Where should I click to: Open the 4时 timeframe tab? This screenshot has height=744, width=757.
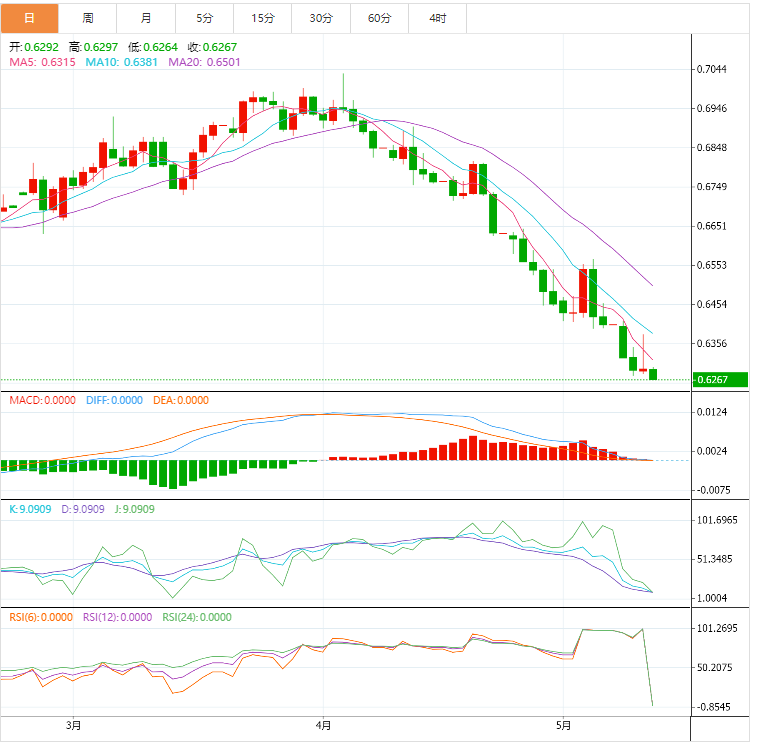coord(438,18)
